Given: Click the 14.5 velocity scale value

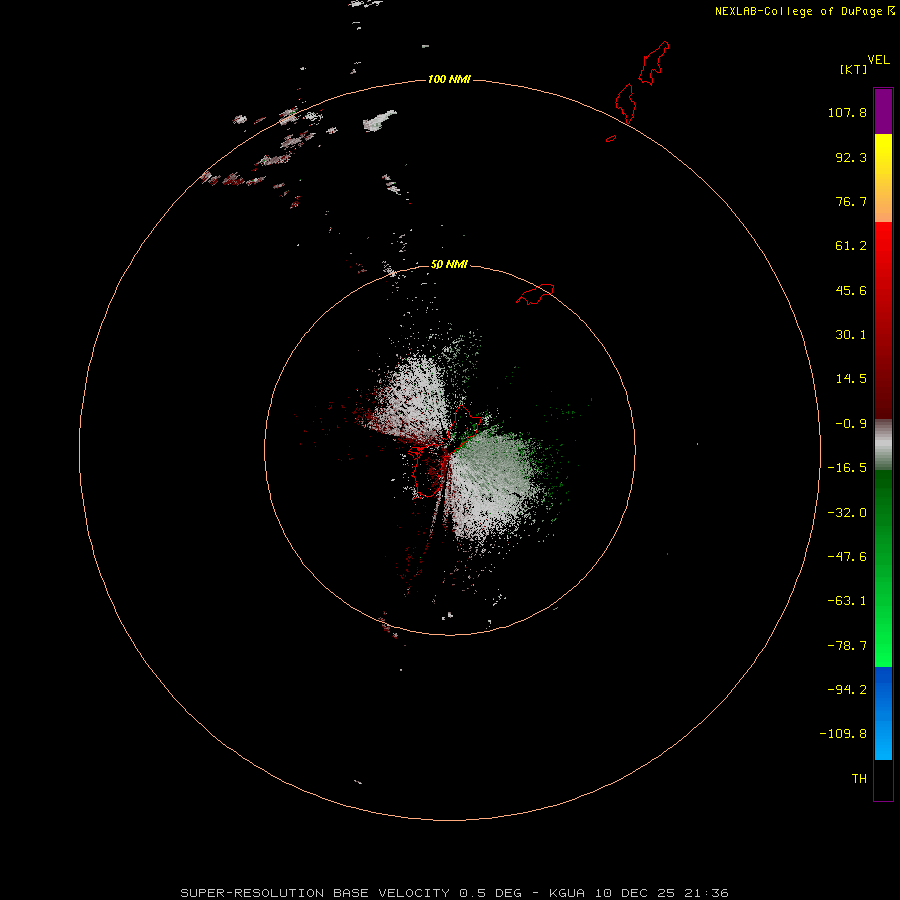Looking at the screenshot, I should pyautogui.click(x=851, y=379).
